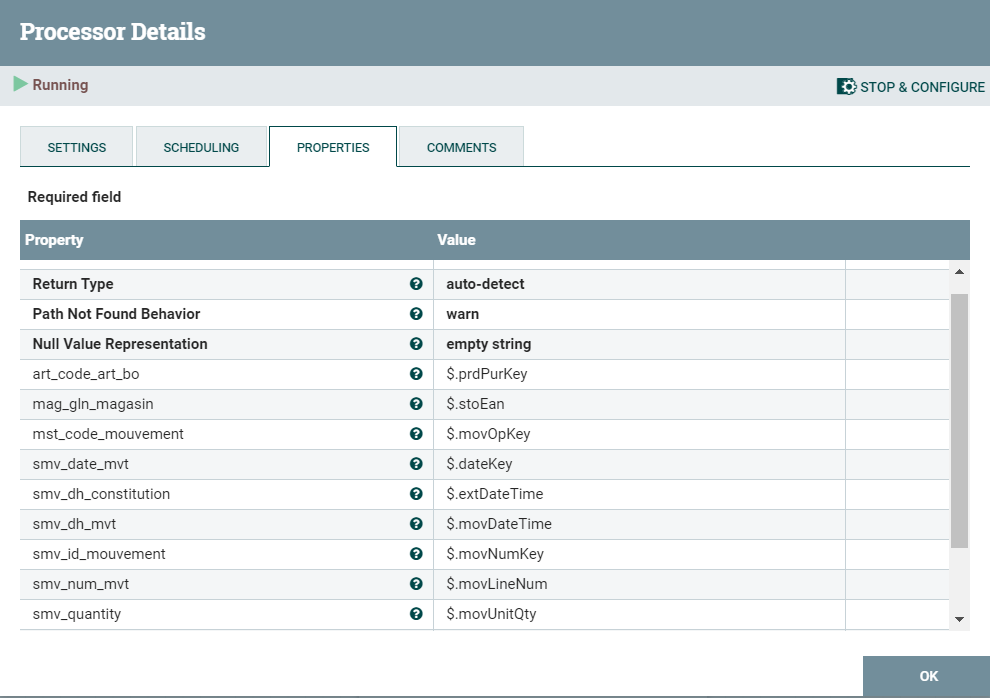The height and width of the screenshot is (698, 990).
Task: Click help icon beside smv_date_mvt property
Action: pyautogui.click(x=416, y=464)
